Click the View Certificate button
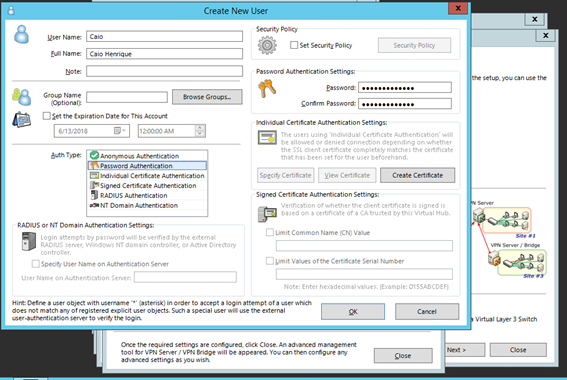The width and height of the screenshot is (567, 380). 347,175
